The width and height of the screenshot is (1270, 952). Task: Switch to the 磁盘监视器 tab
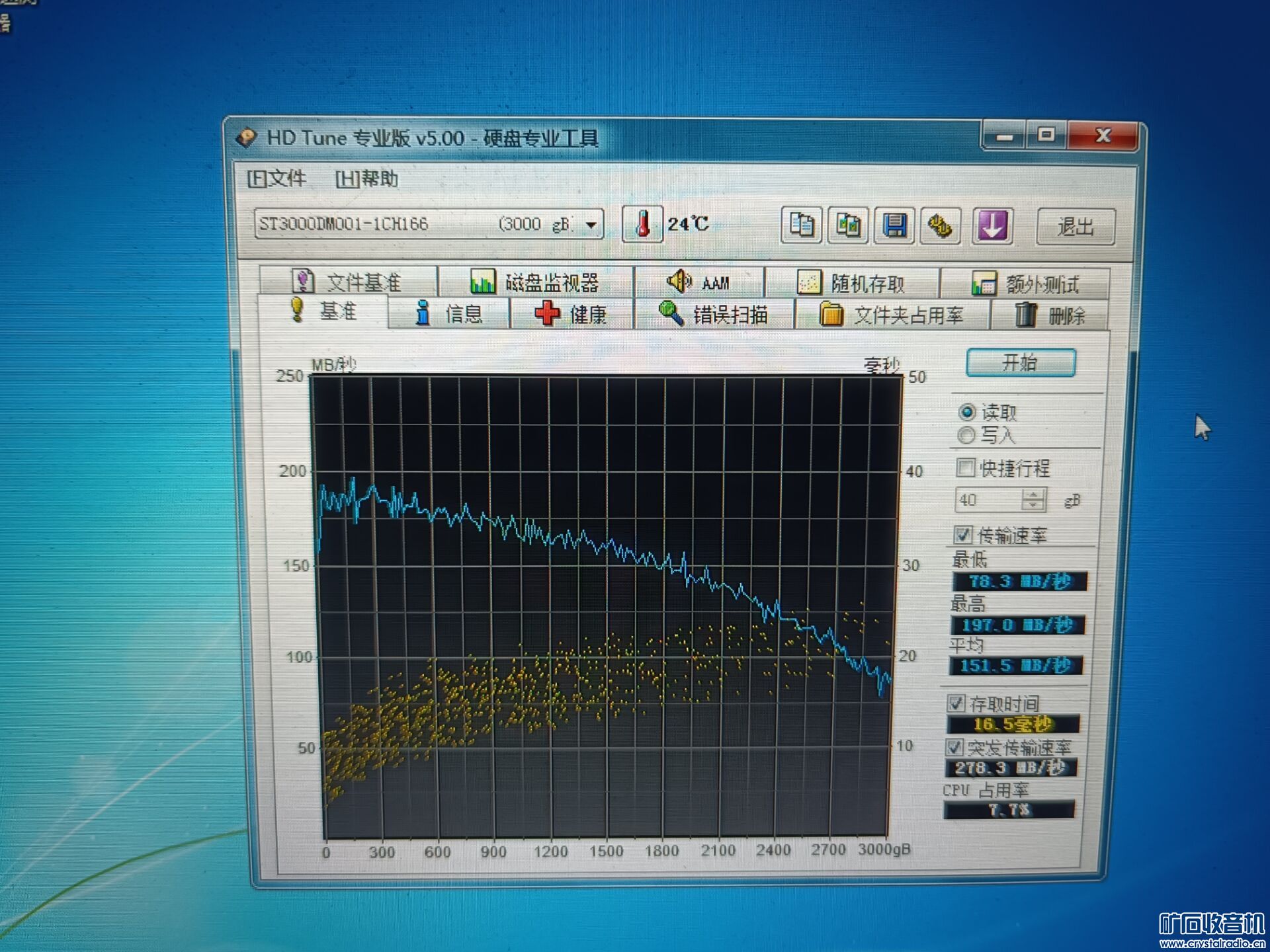click(x=535, y=282)
